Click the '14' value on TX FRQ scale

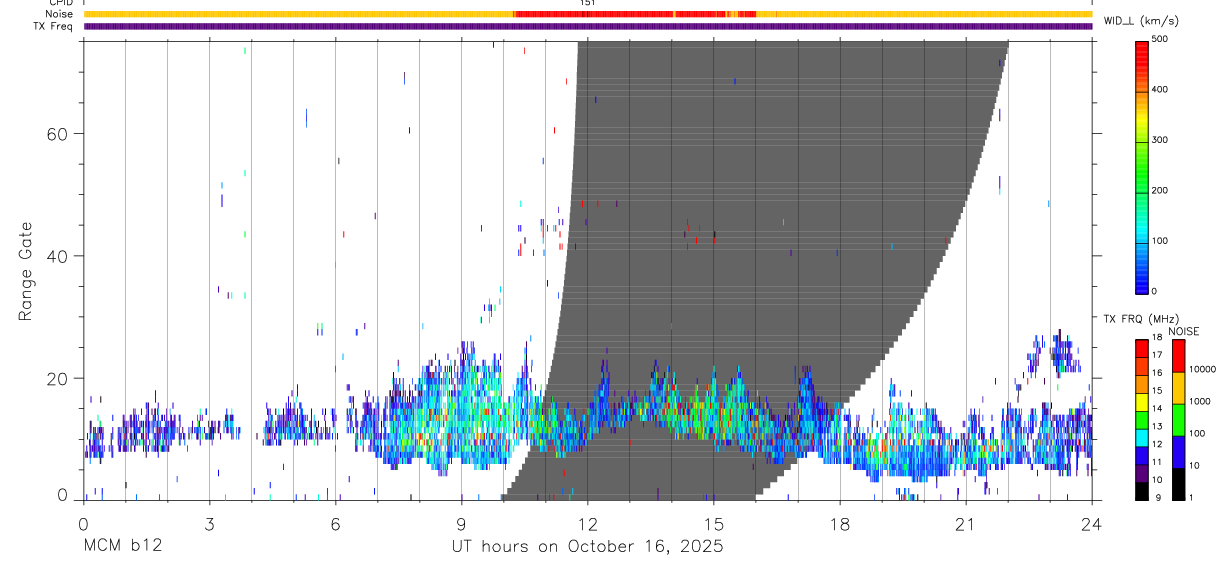[1157, 409]
